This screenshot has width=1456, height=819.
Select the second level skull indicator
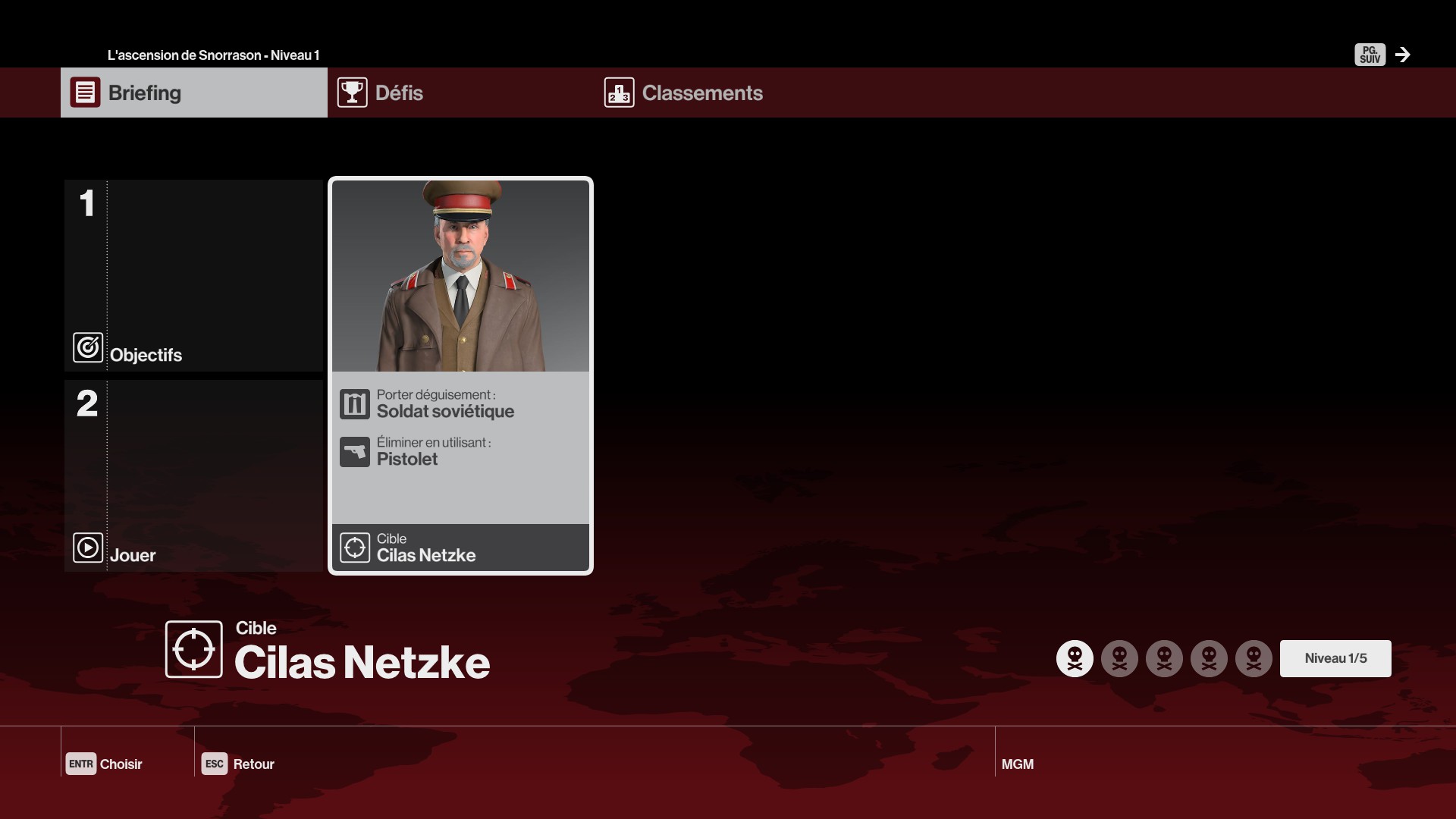(1119, 658)
